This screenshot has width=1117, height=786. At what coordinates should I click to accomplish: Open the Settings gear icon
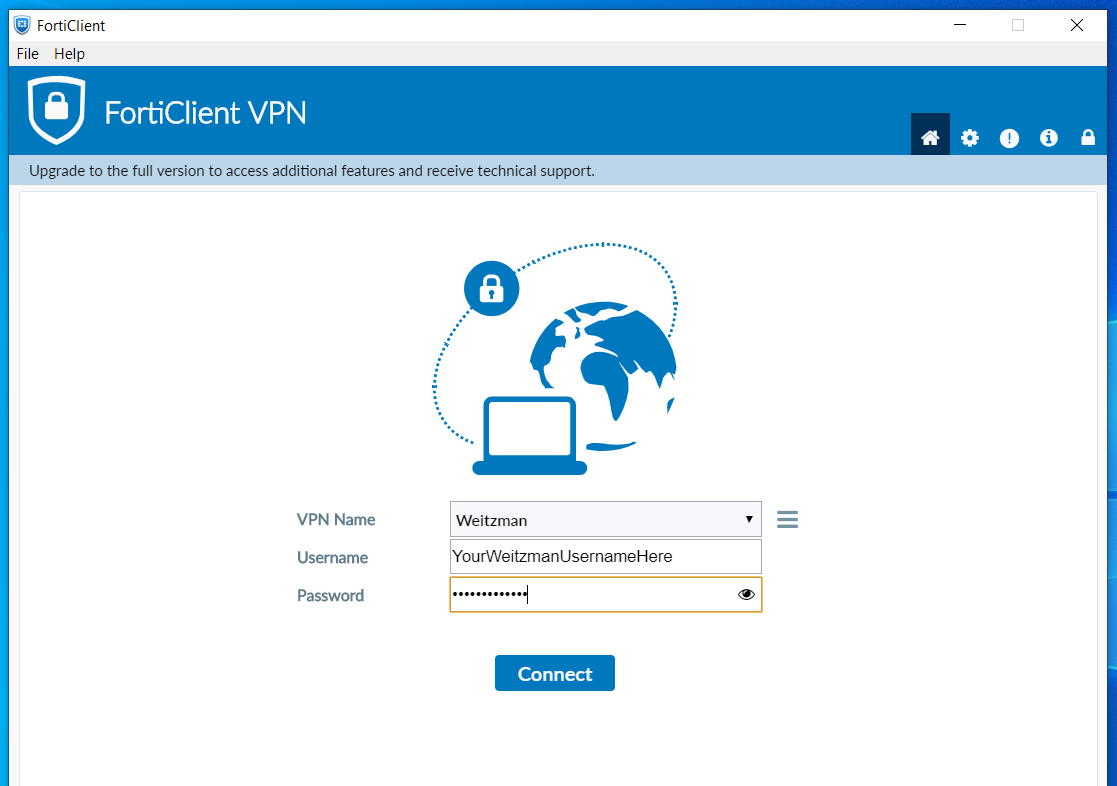970,138
